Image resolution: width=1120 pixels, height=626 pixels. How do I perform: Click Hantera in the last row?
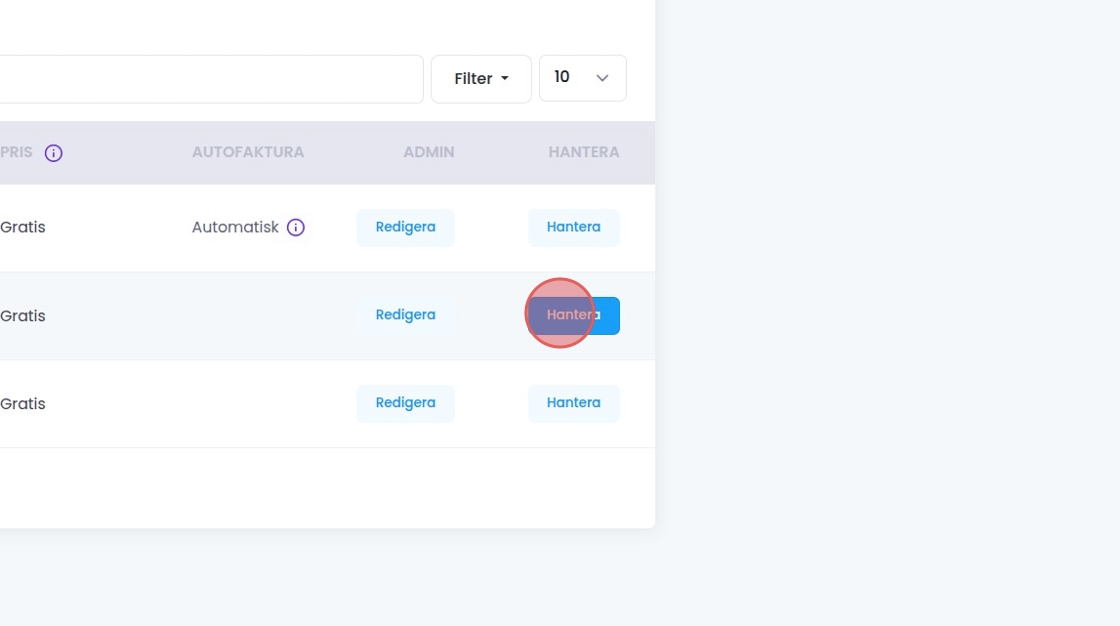click(573, 403)
